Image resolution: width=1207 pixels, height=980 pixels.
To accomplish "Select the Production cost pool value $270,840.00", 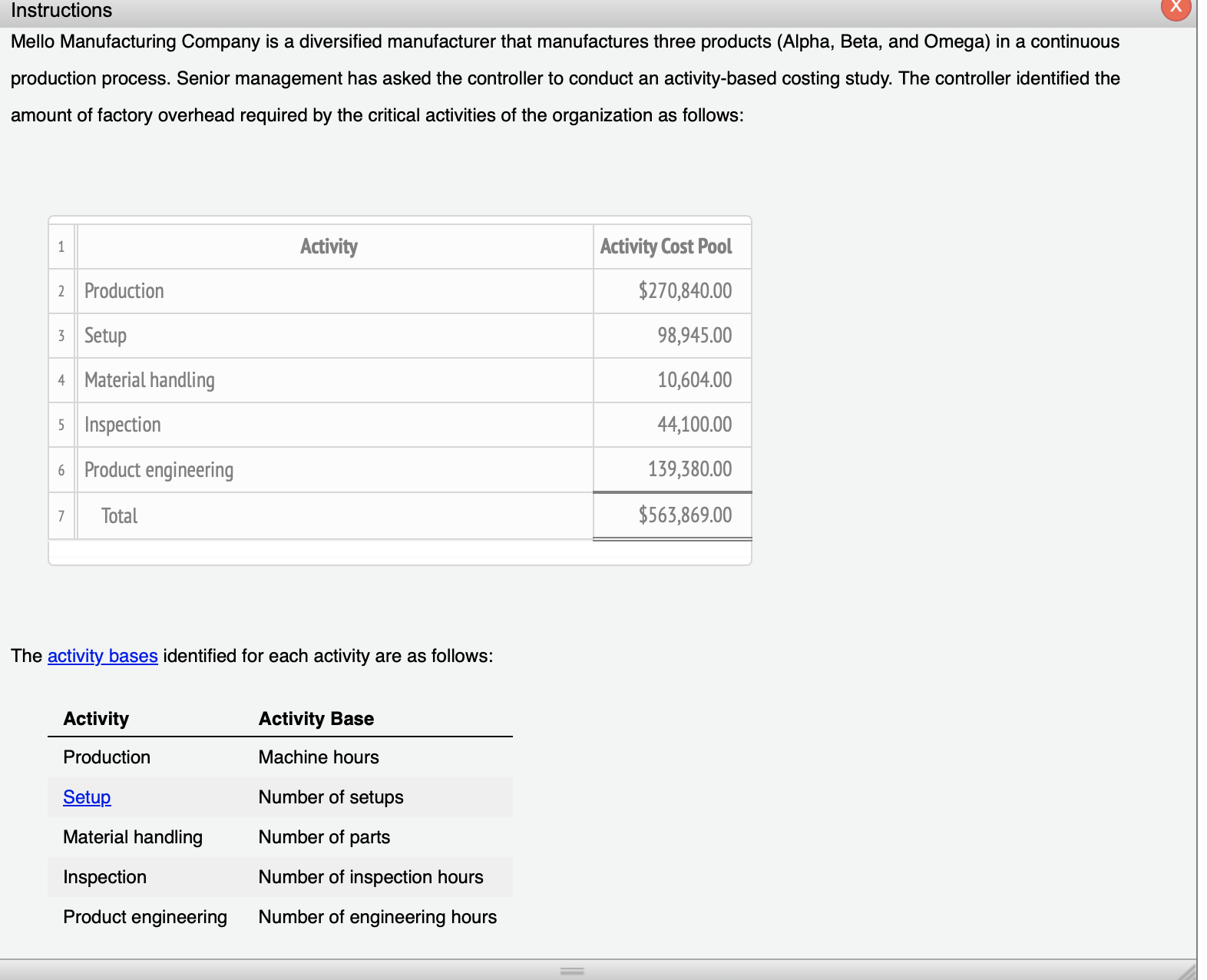I will 685,291.
